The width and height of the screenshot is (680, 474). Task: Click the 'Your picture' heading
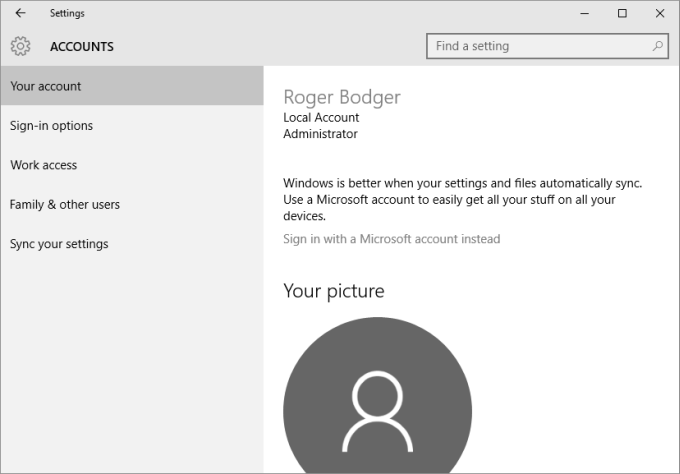click(x=333, y=291)
